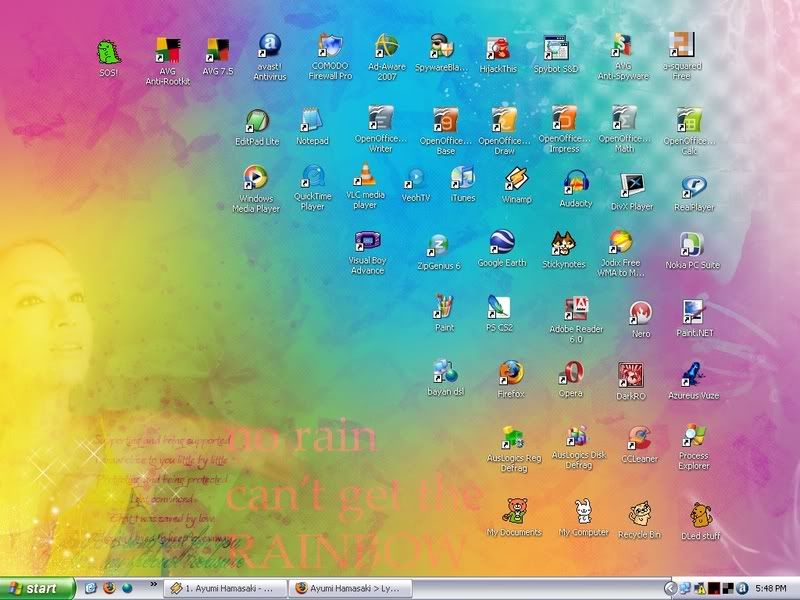Open My Computer desktop icon
Image resolution: width=800 pixels, height=600 pixels.
[x=583, y=513]
